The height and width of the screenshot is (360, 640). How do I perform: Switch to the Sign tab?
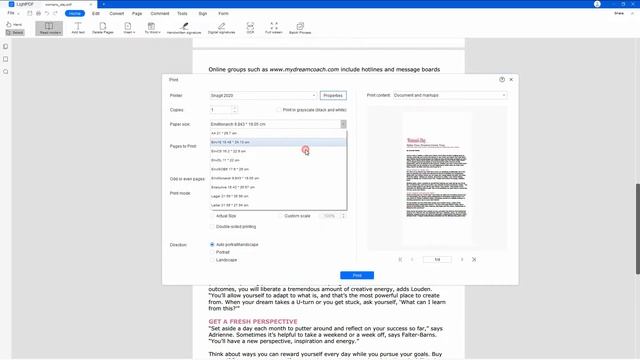pyautogui.click(x=203, y=13)
